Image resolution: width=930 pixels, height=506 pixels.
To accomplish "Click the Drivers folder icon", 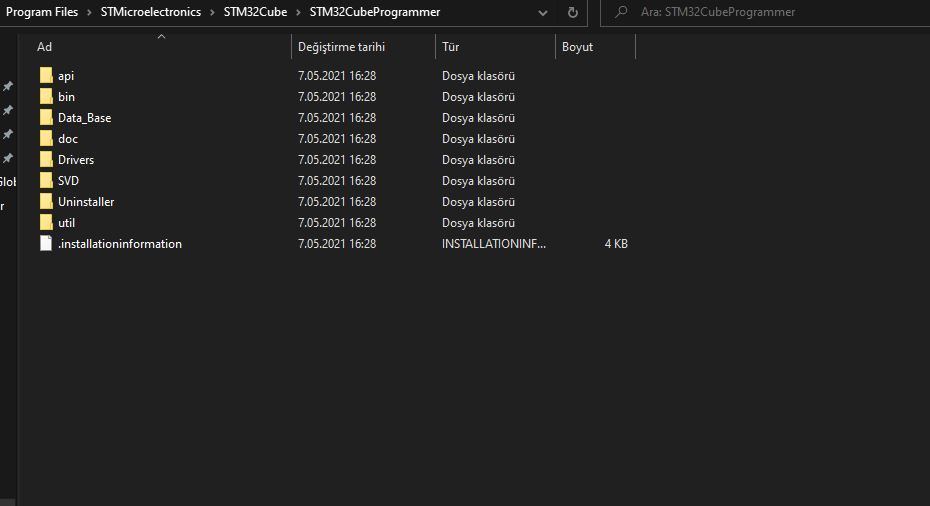I will coord(46,160).
